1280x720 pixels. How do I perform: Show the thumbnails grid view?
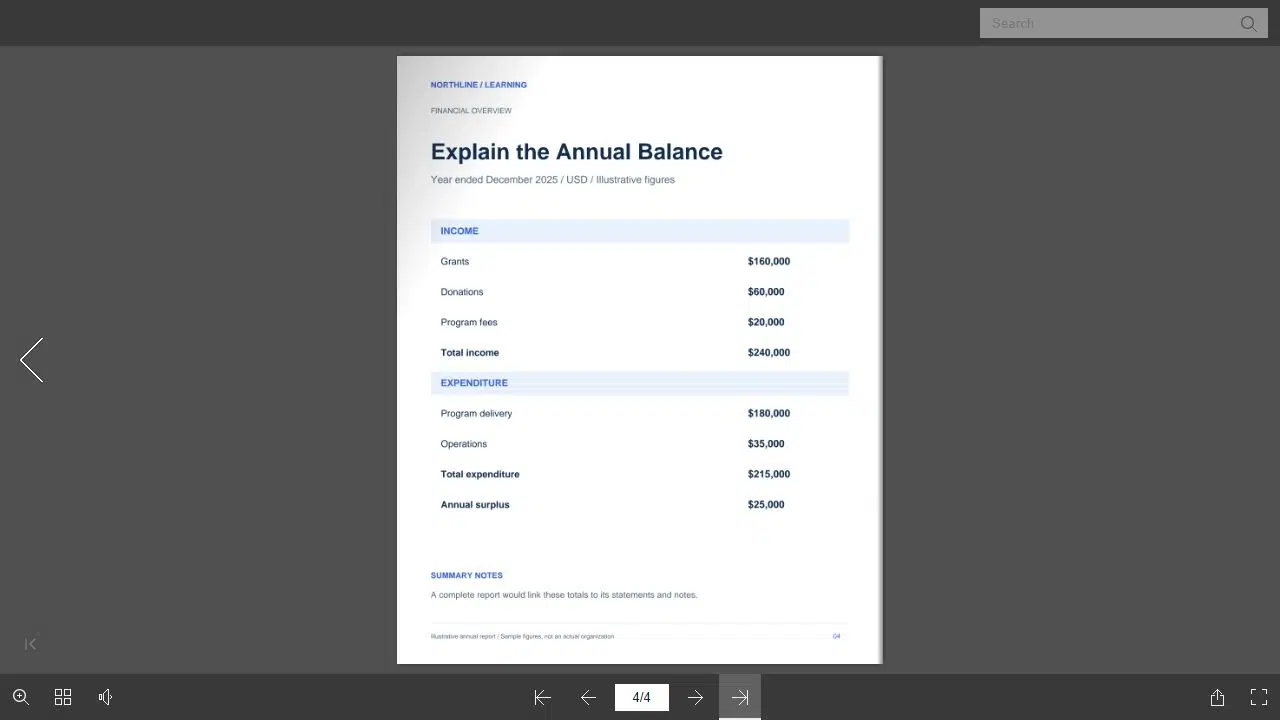[x=63, y=697]
